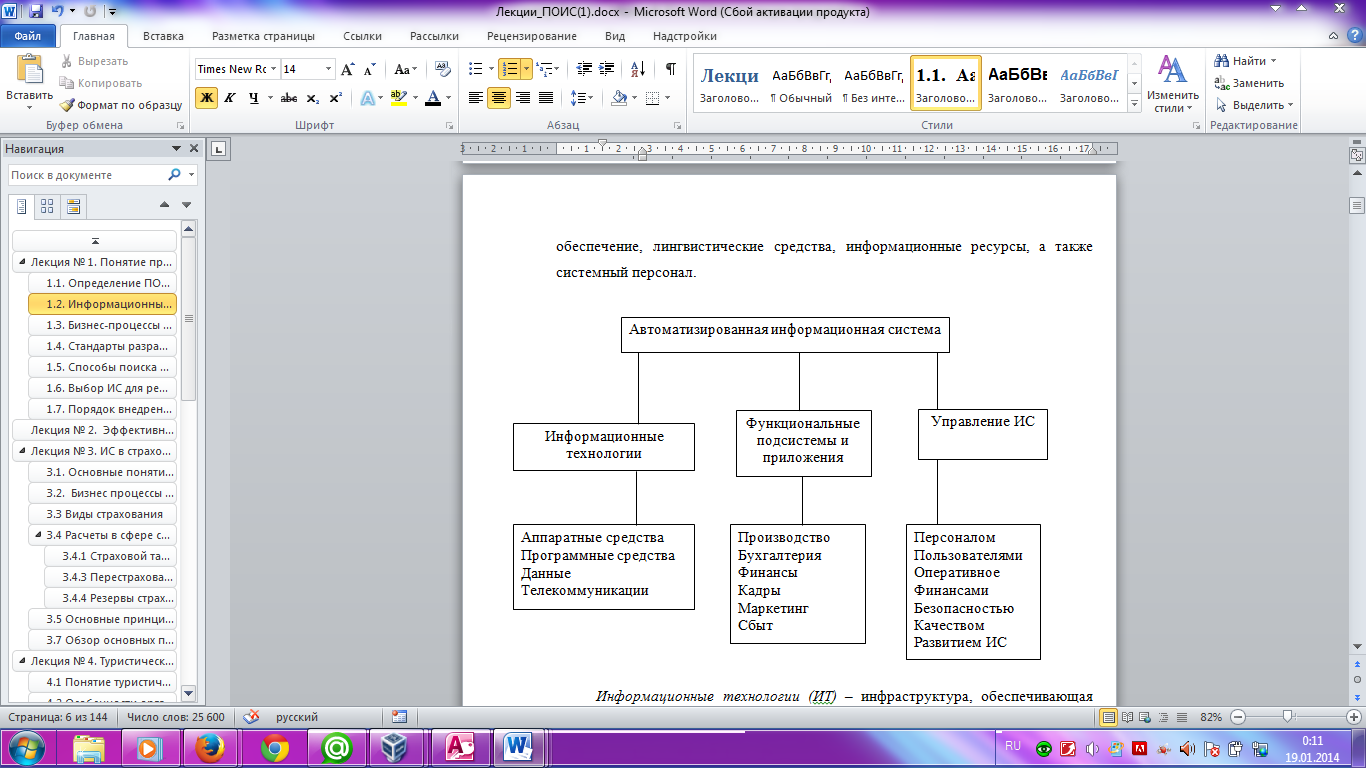1366x768 pixels.
Task: Justify text alignment
Action: point(546,98)
